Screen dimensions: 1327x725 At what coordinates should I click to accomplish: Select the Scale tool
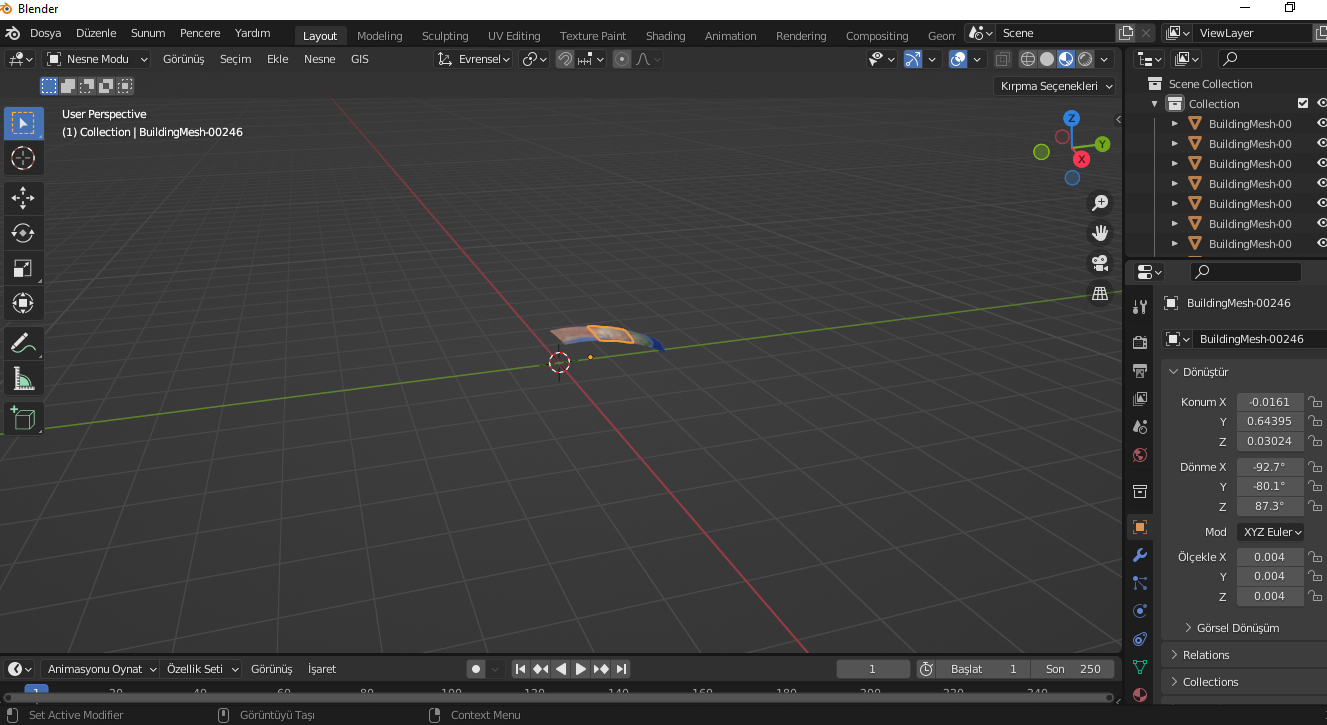click(23, 268)
